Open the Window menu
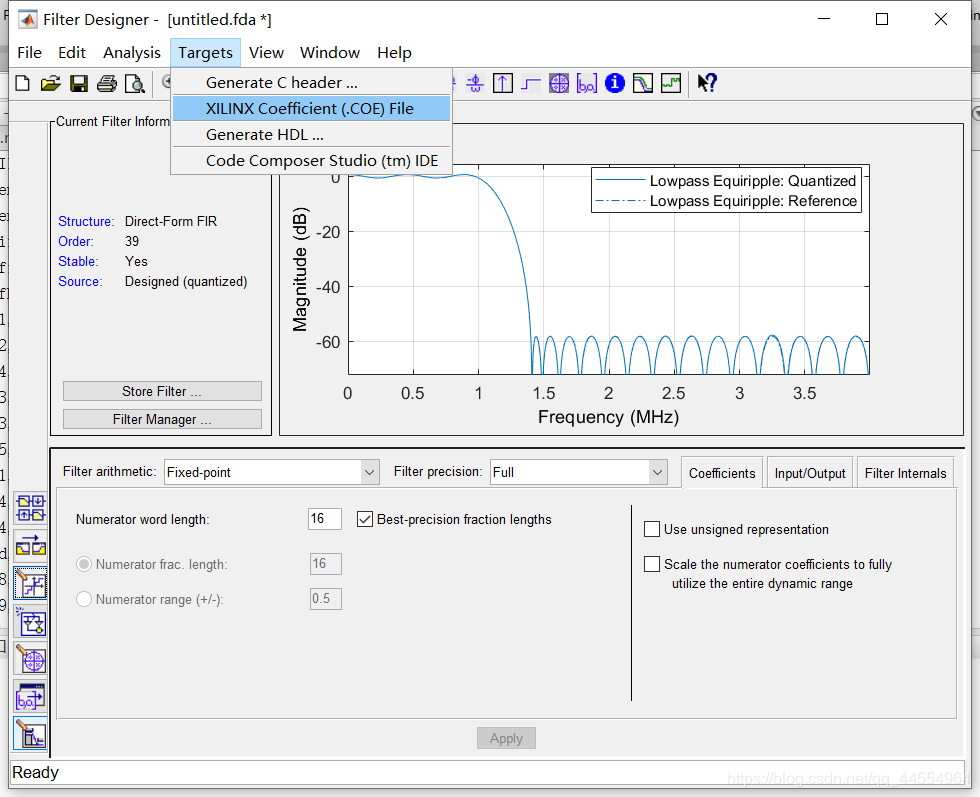The height and width of the screenshot is (797, 980). [x=330, y=53]
